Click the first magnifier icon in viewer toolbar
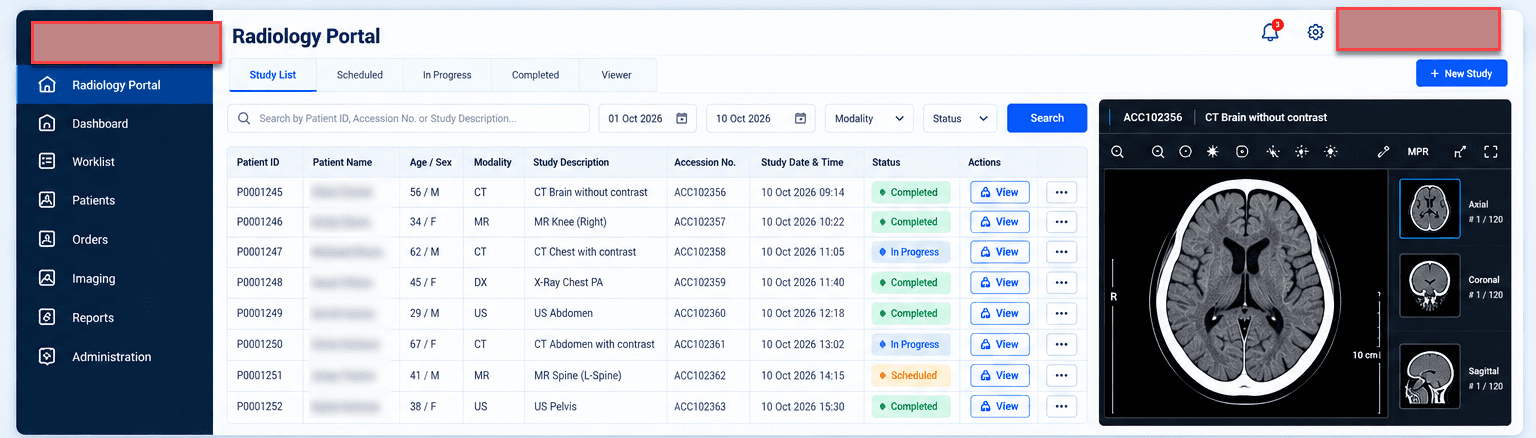The height and width of the screenshot is (438, 1536). tap(1118, 152)
